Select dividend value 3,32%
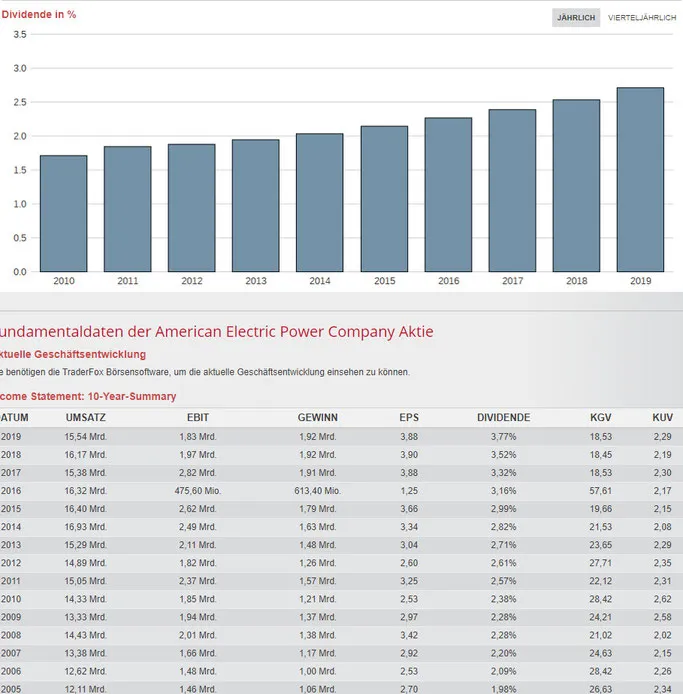This screenshot has height=694, width=683. 503,473
